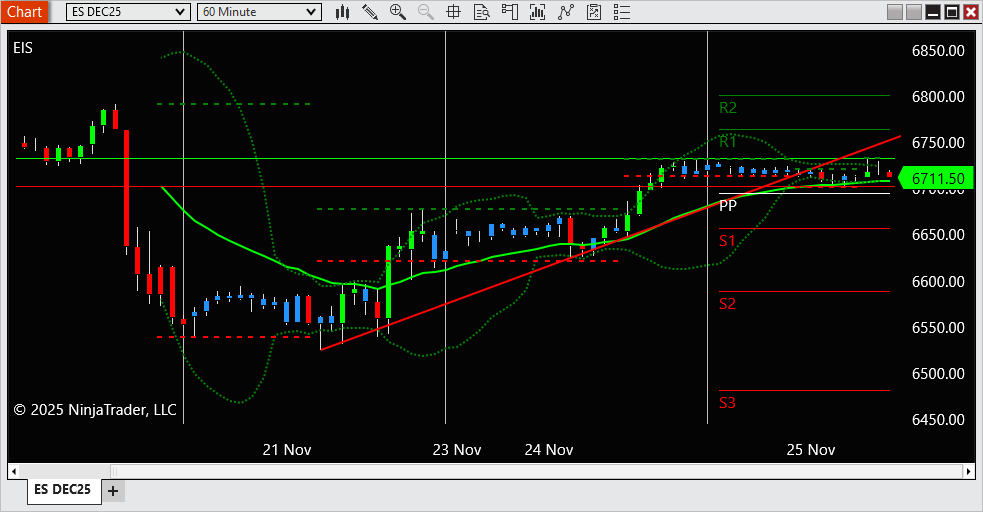This screenshot has height=512, width=983.
Task: Click the PP pivot label
Action: pos(728,206)
